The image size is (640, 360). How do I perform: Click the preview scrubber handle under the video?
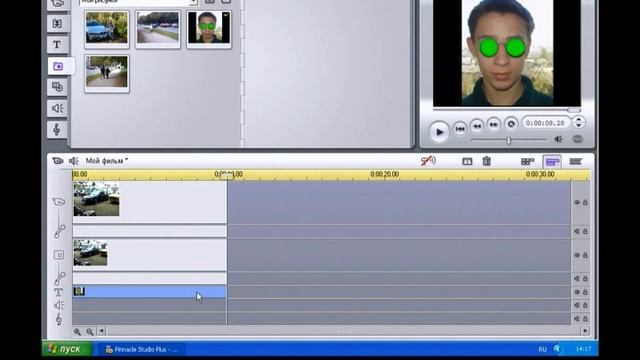[x=573, y=110]
